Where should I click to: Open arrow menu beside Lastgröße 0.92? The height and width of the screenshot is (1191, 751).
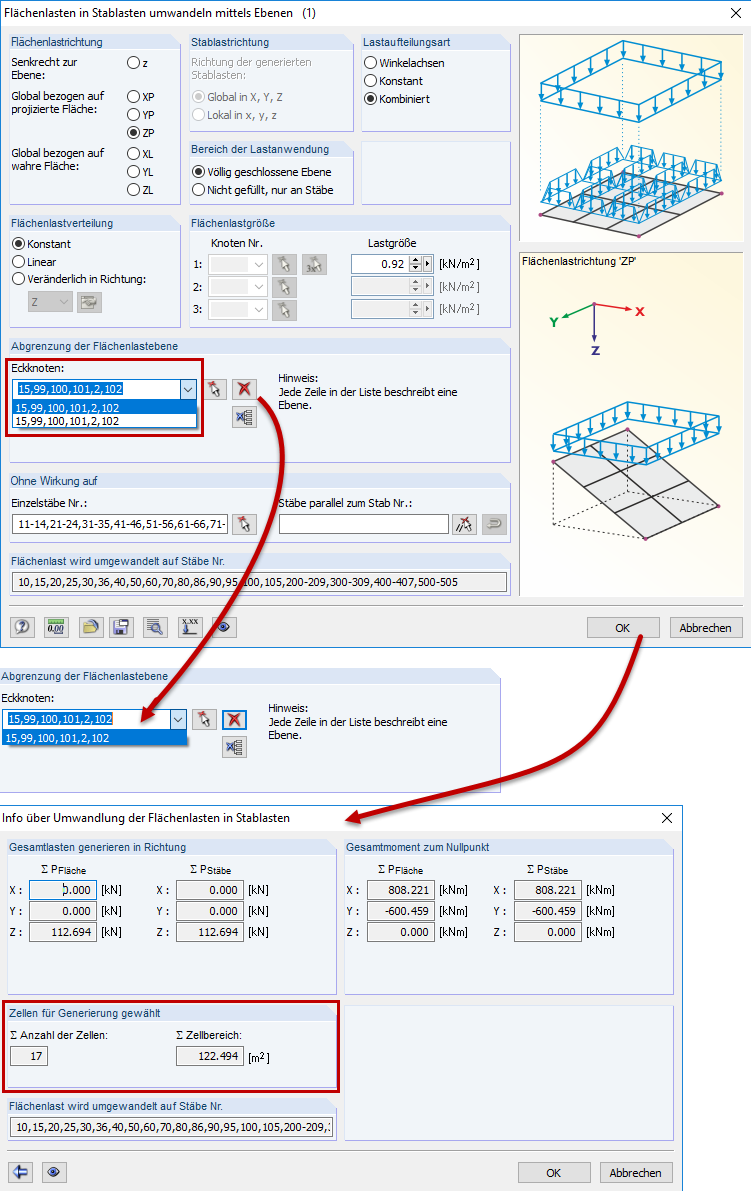click(428, 264)
